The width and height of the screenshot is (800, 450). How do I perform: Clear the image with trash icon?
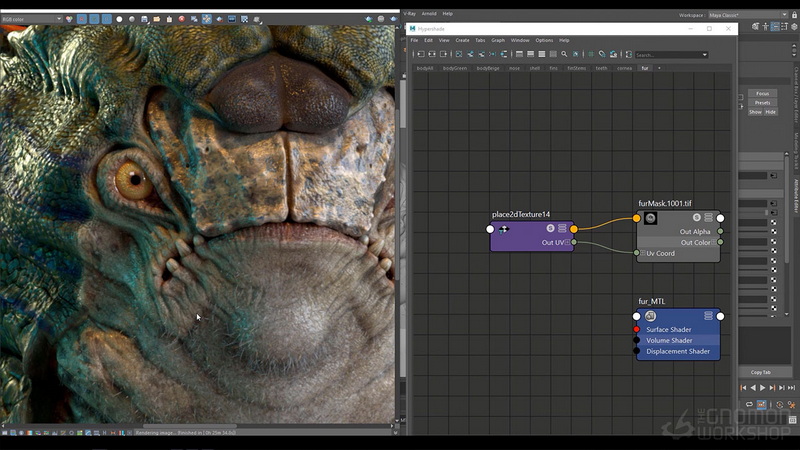[x=169, y=19]
